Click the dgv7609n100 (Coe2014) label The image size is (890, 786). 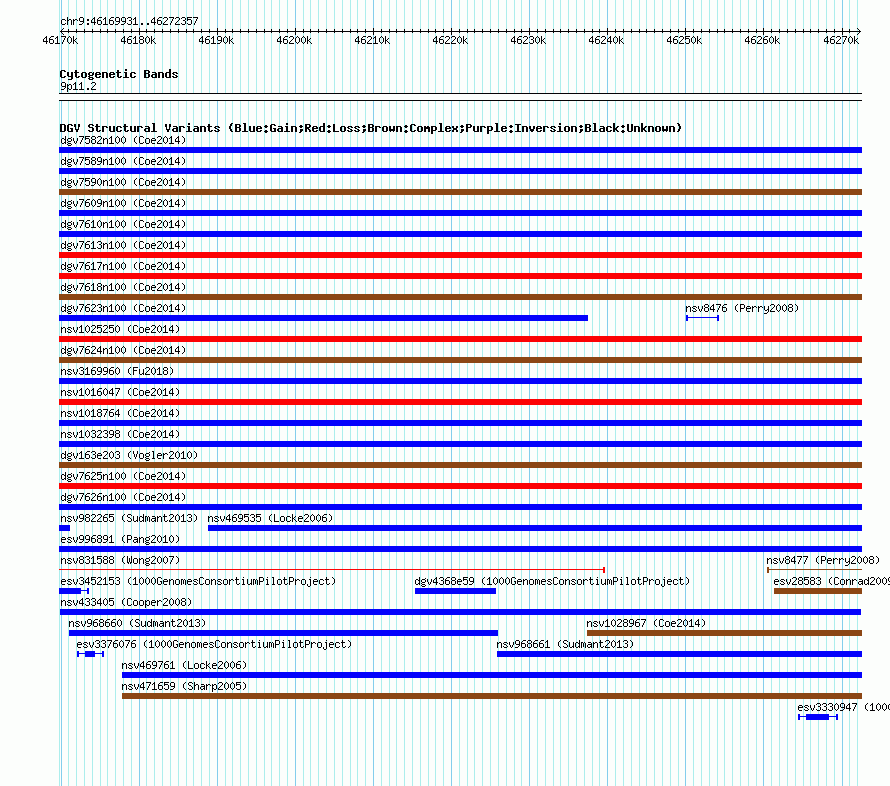point(123,203)
